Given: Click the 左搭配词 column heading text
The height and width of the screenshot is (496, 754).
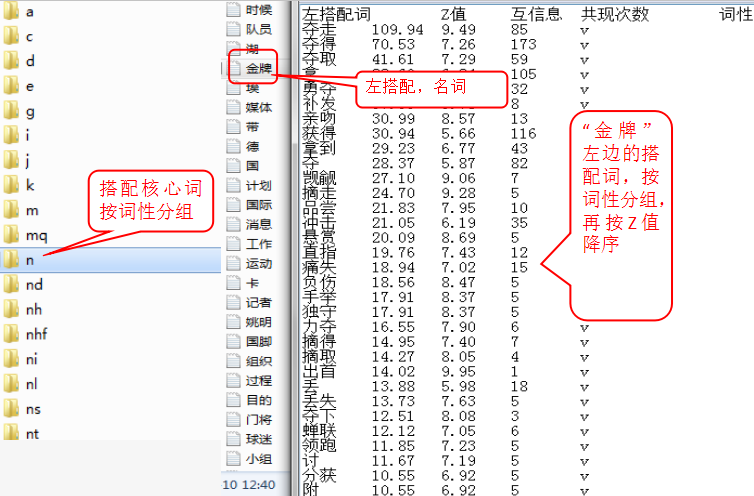Looking at the screenshot, I should [x=336, y=14].
